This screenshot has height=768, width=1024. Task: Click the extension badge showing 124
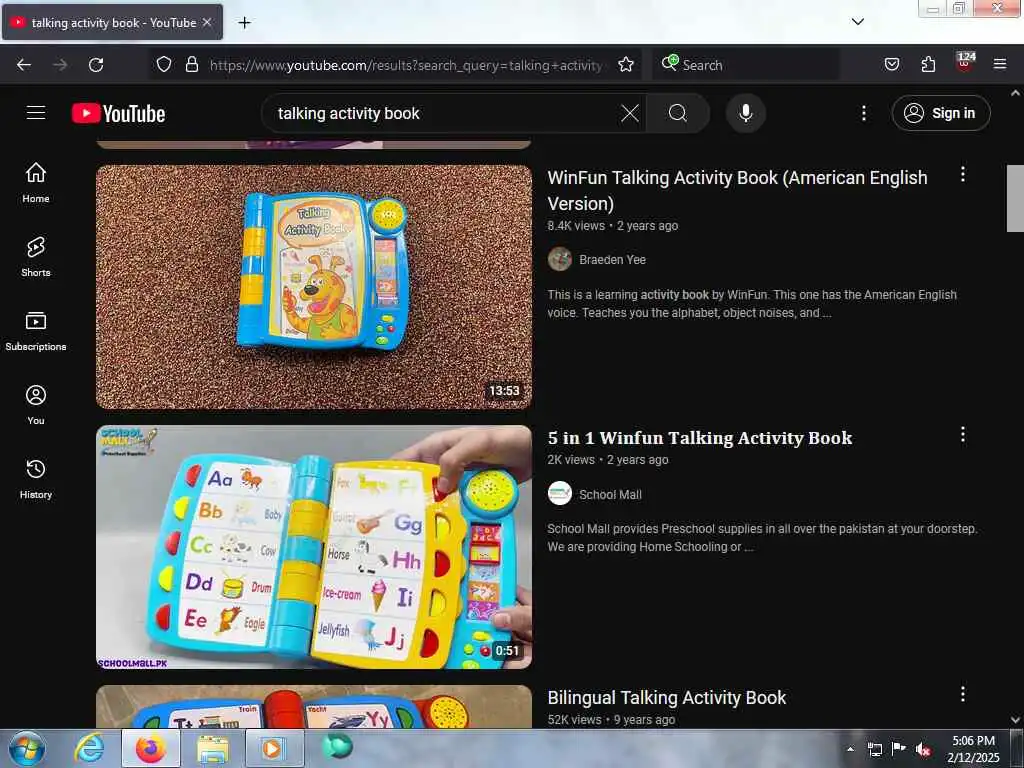965,61
